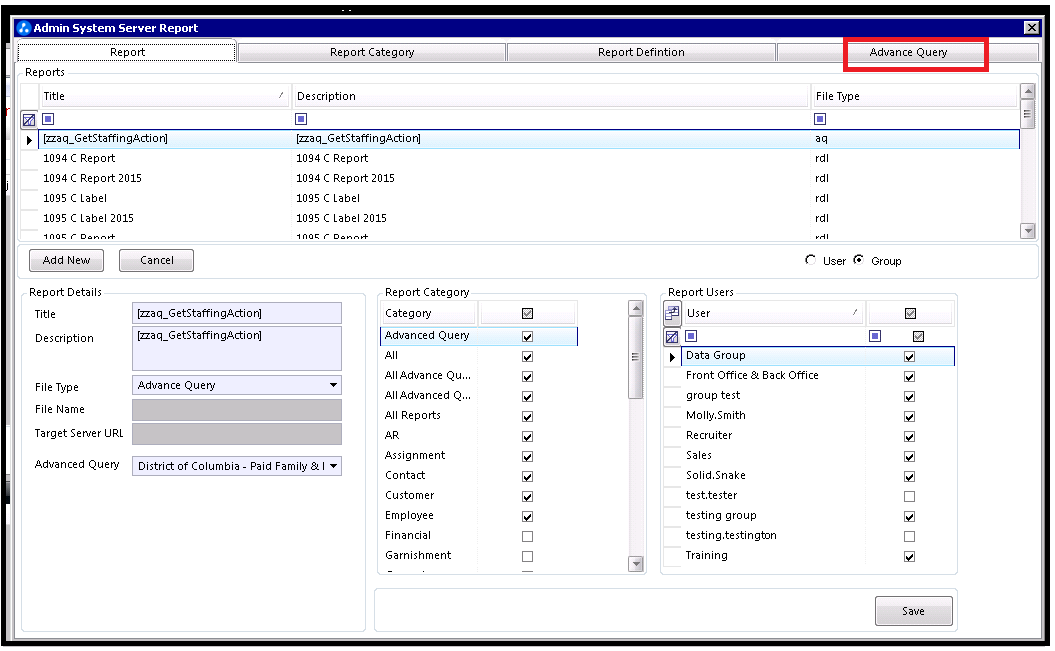Click the File Type column filter icon
This screenshot has width=1055, height=651.
coord(820,119)
